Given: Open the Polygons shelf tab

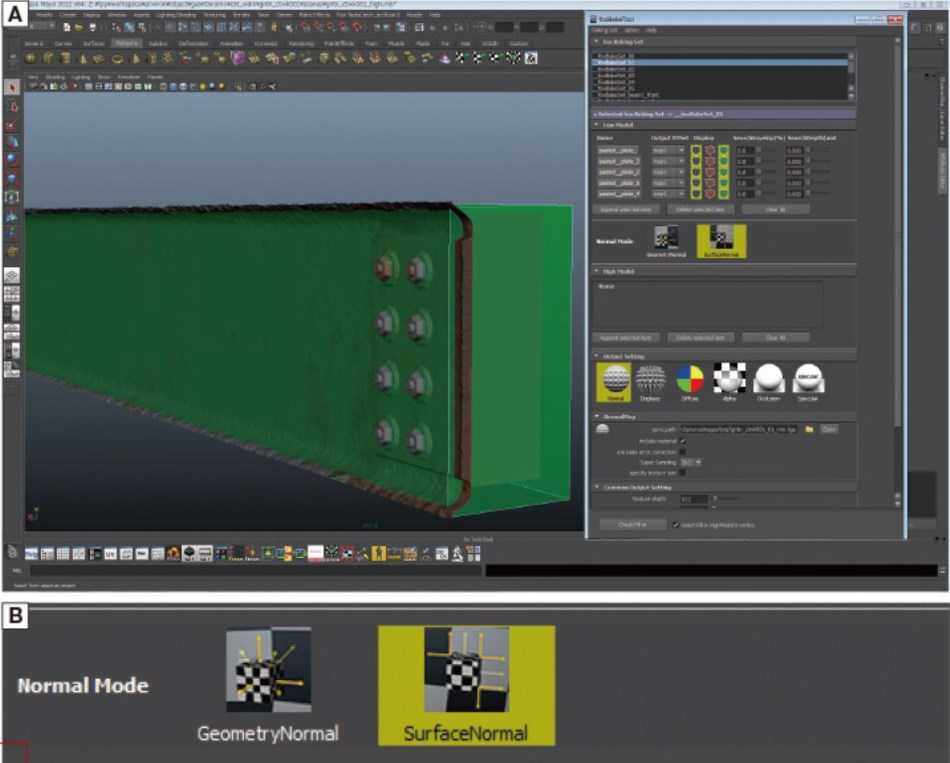Looking at the screenshot, I should [x=126, y=44].
